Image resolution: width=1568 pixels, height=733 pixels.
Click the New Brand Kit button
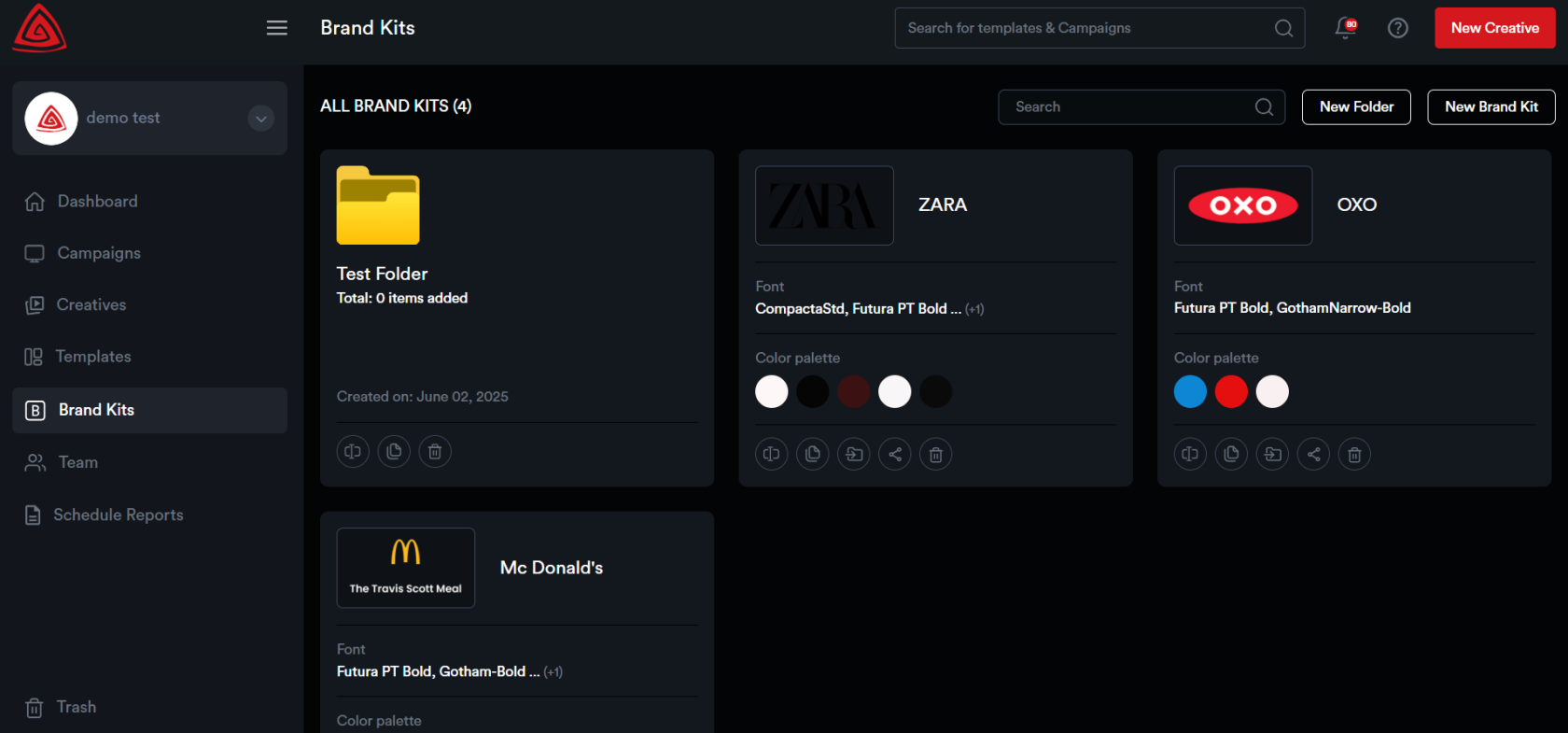(1491, 107)
